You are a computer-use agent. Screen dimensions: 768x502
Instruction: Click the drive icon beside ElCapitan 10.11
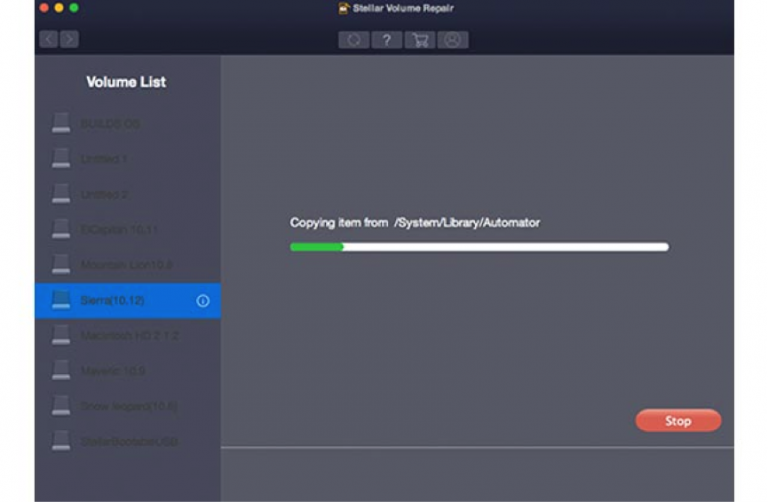(61, 229)
